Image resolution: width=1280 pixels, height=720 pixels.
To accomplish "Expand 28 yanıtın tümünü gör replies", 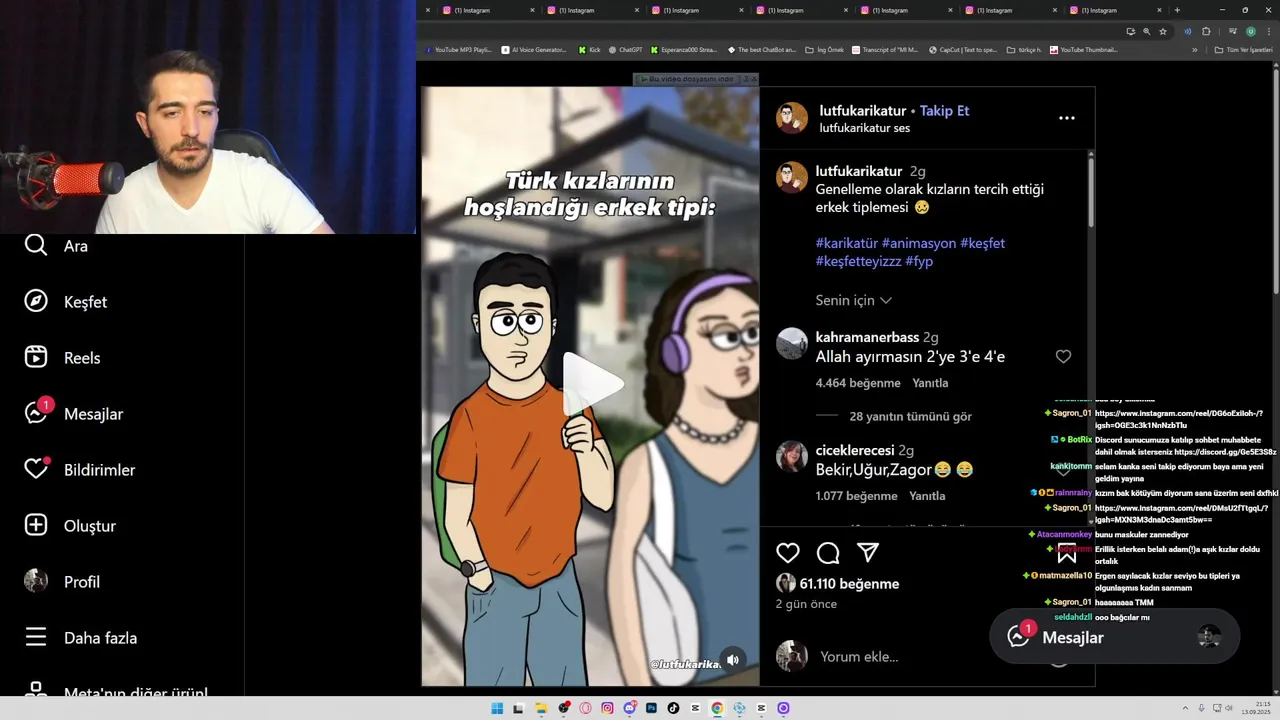I will [x=910, y=416].
